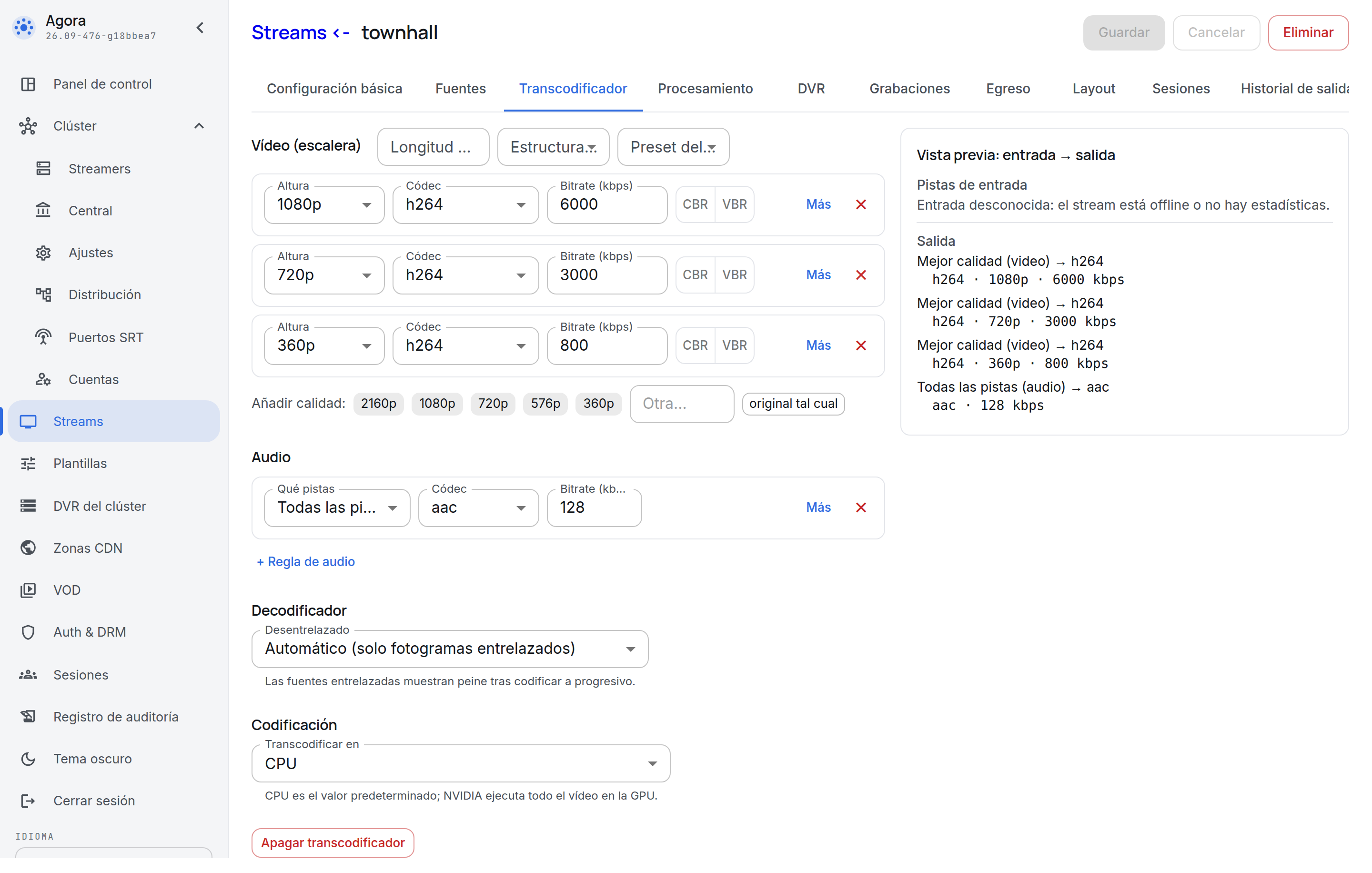Click the Eliminar button
This screenshot has width=1372, height=873.
tap(1308, 32)
